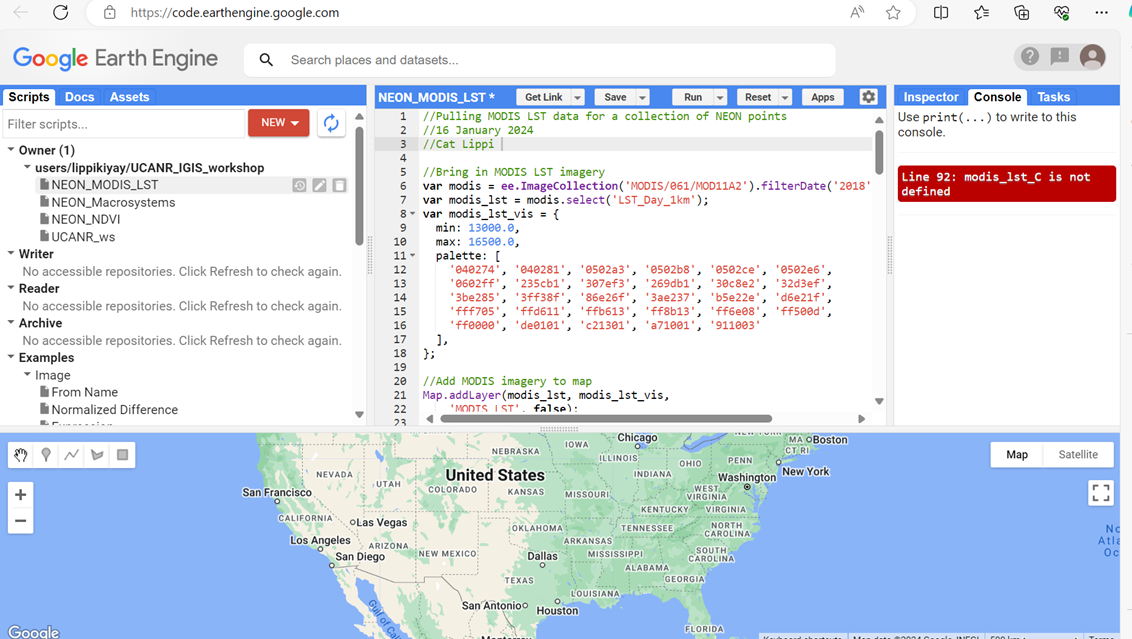
Task: Switch to the Scripts tab
Action: [29, 97]
